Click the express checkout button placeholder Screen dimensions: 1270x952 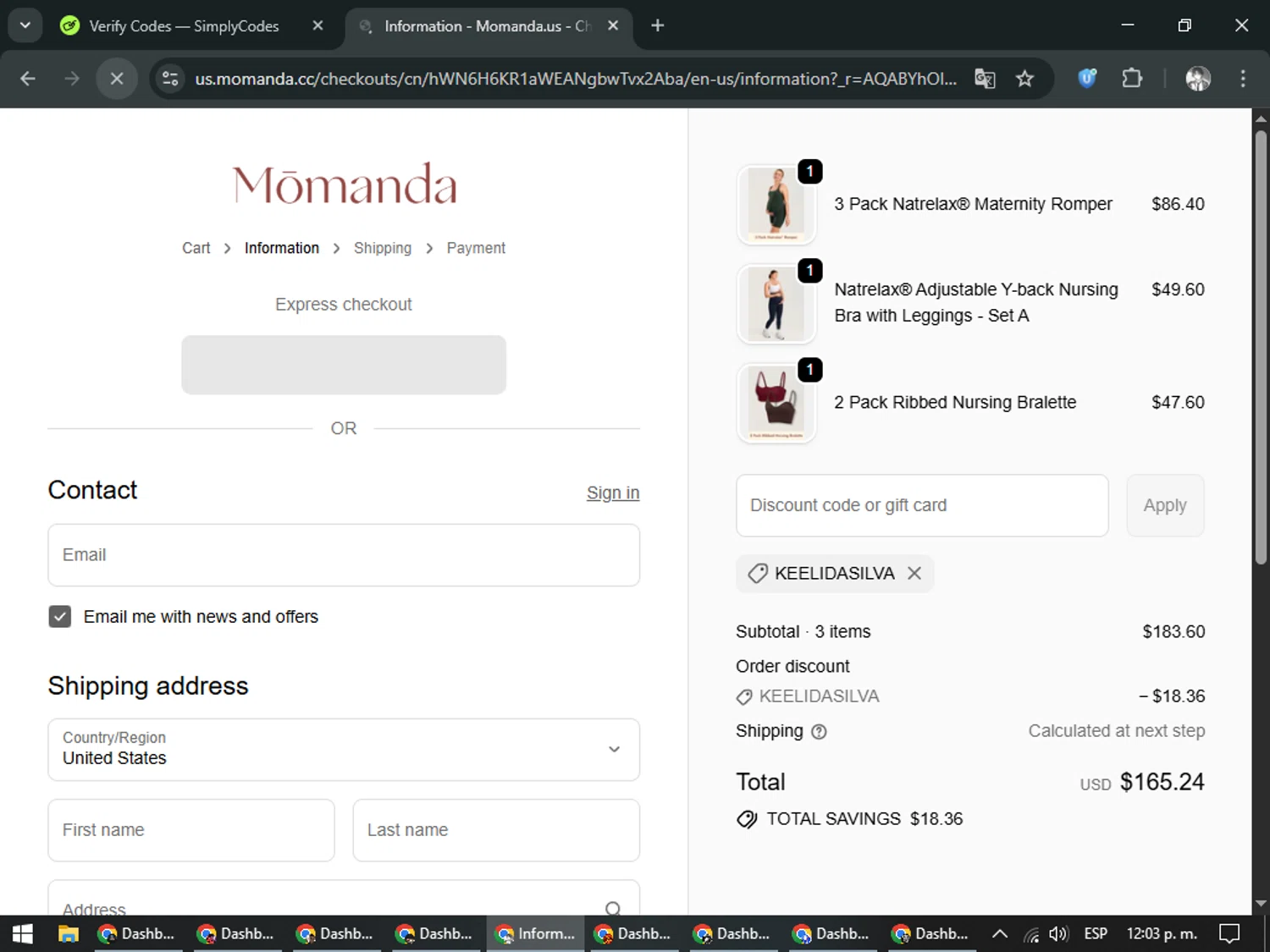344,365
